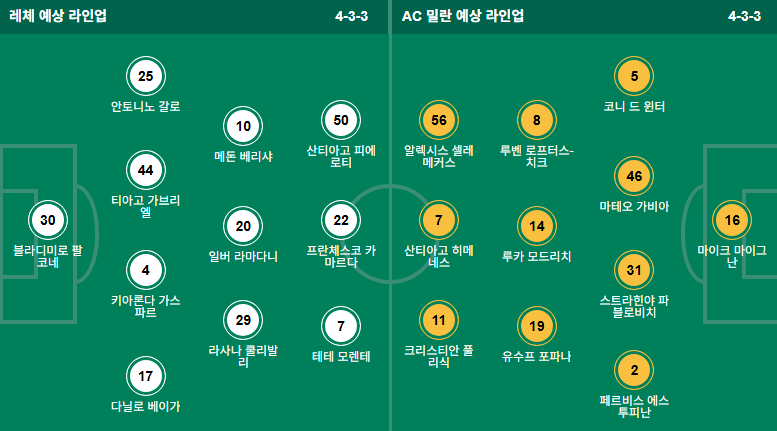Open the 다닐로 베이가 player name
Image resolution: width=777 pixels, height=431 pixels.
point(146,407)
